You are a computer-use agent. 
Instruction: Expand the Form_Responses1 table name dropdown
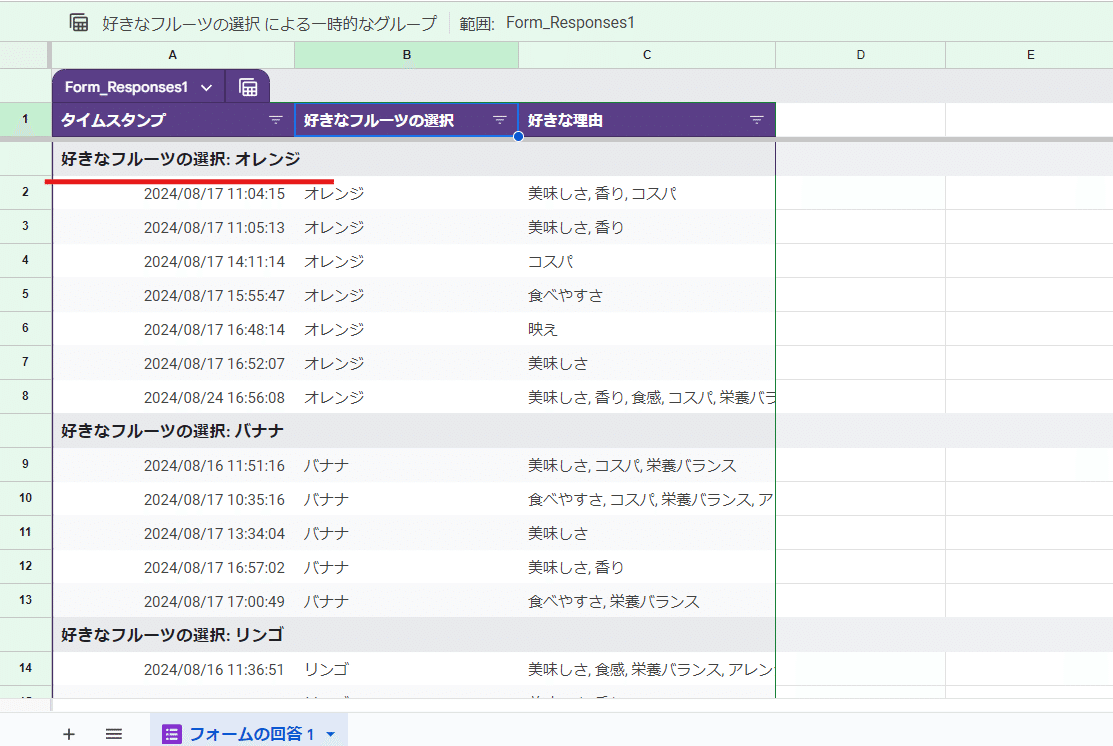pyautogui.click(x=207, y=87)
